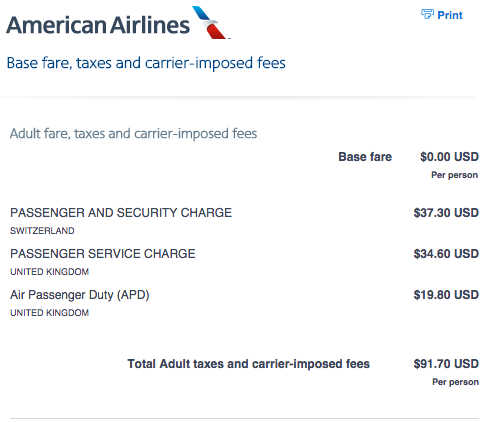Click the $37.30 USD amount

(x=446, y=213)
